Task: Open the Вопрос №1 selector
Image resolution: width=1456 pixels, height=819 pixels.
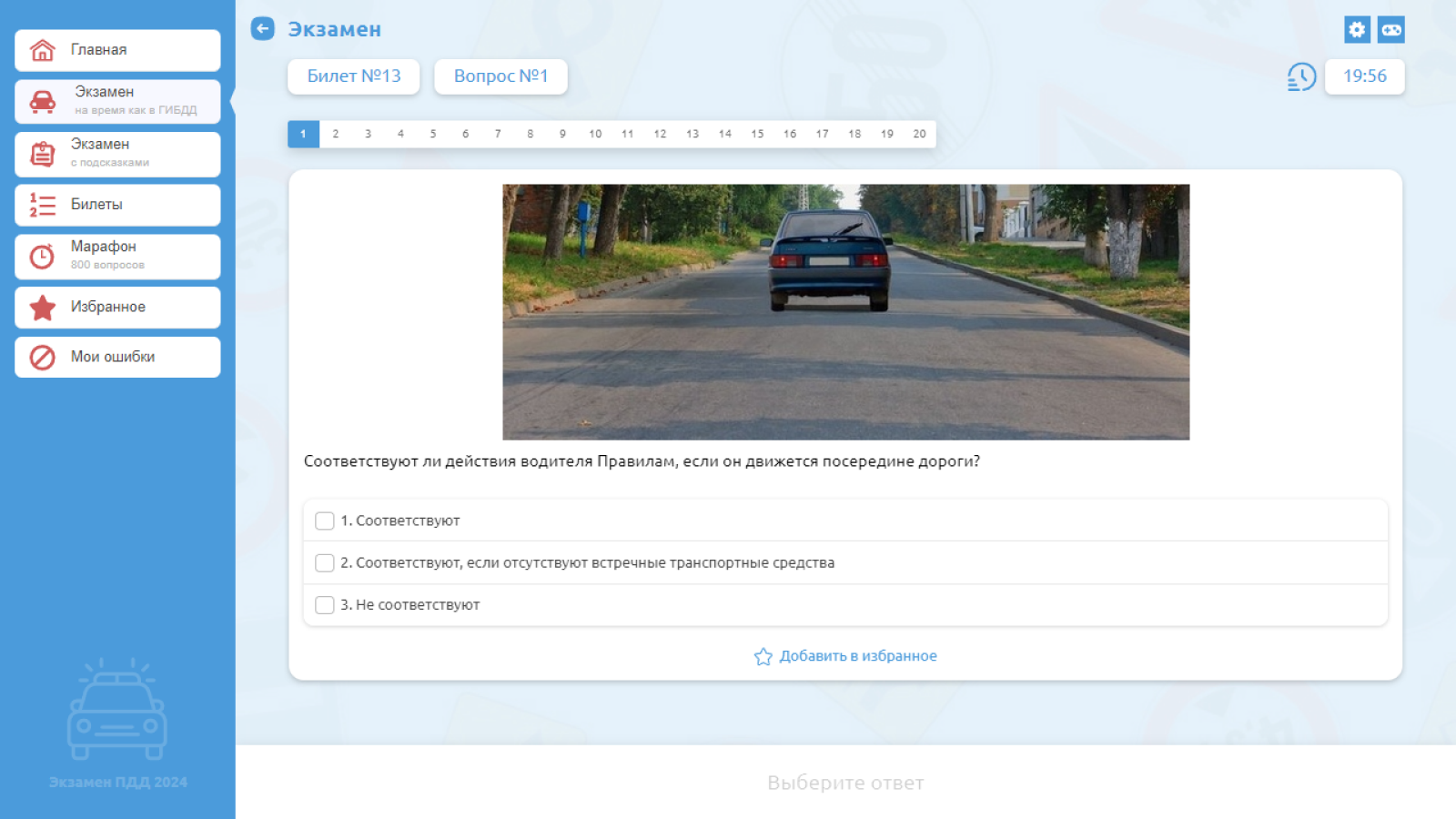Action: coord(500,76)
